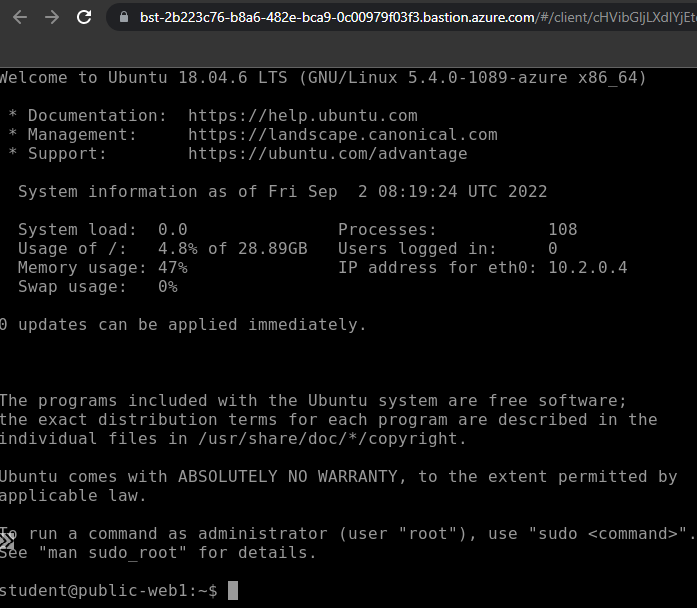
Task: Click the browser forward arrow
Action: coord(52,17)
